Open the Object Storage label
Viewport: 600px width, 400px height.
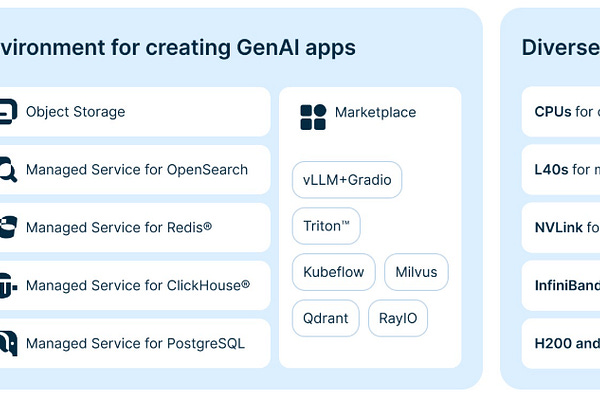coord(75,112)
